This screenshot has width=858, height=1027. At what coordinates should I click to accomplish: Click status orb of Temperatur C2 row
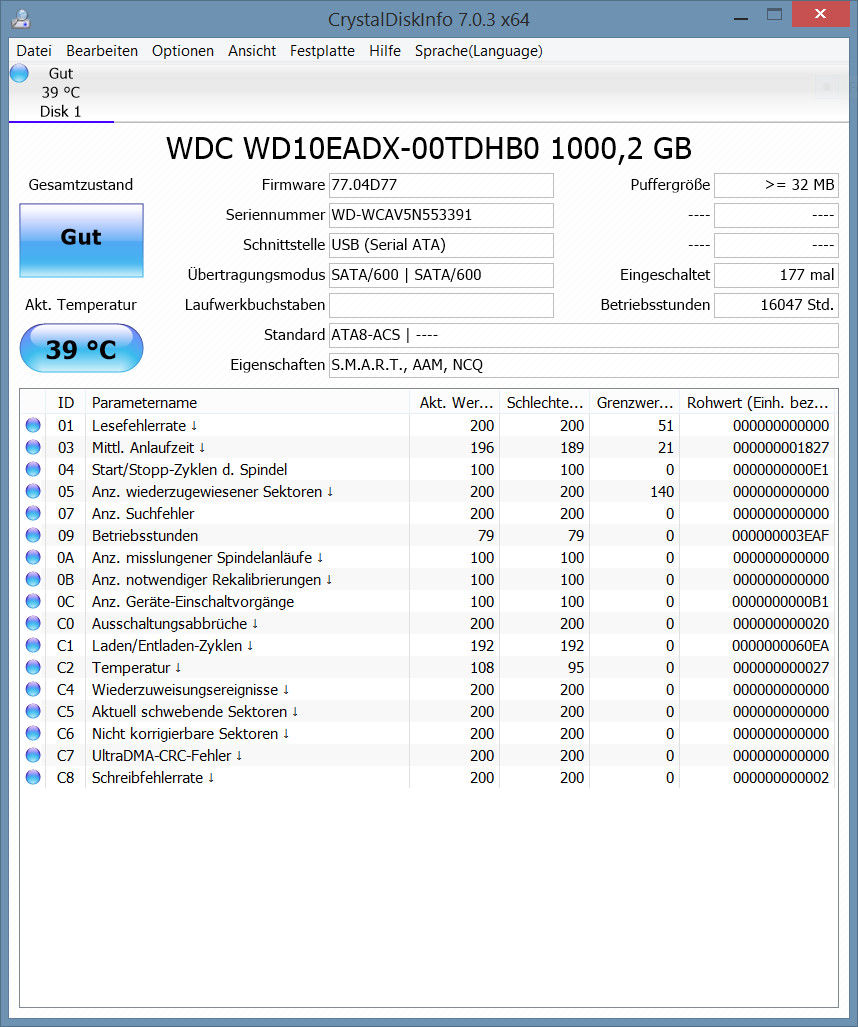[x=33, y=667]
